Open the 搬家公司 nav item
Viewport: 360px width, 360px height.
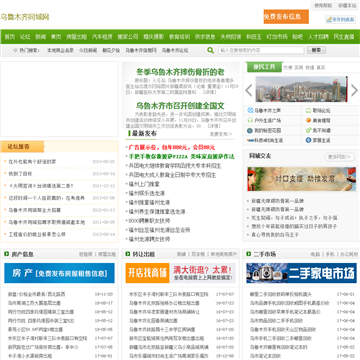pos(128,37)
